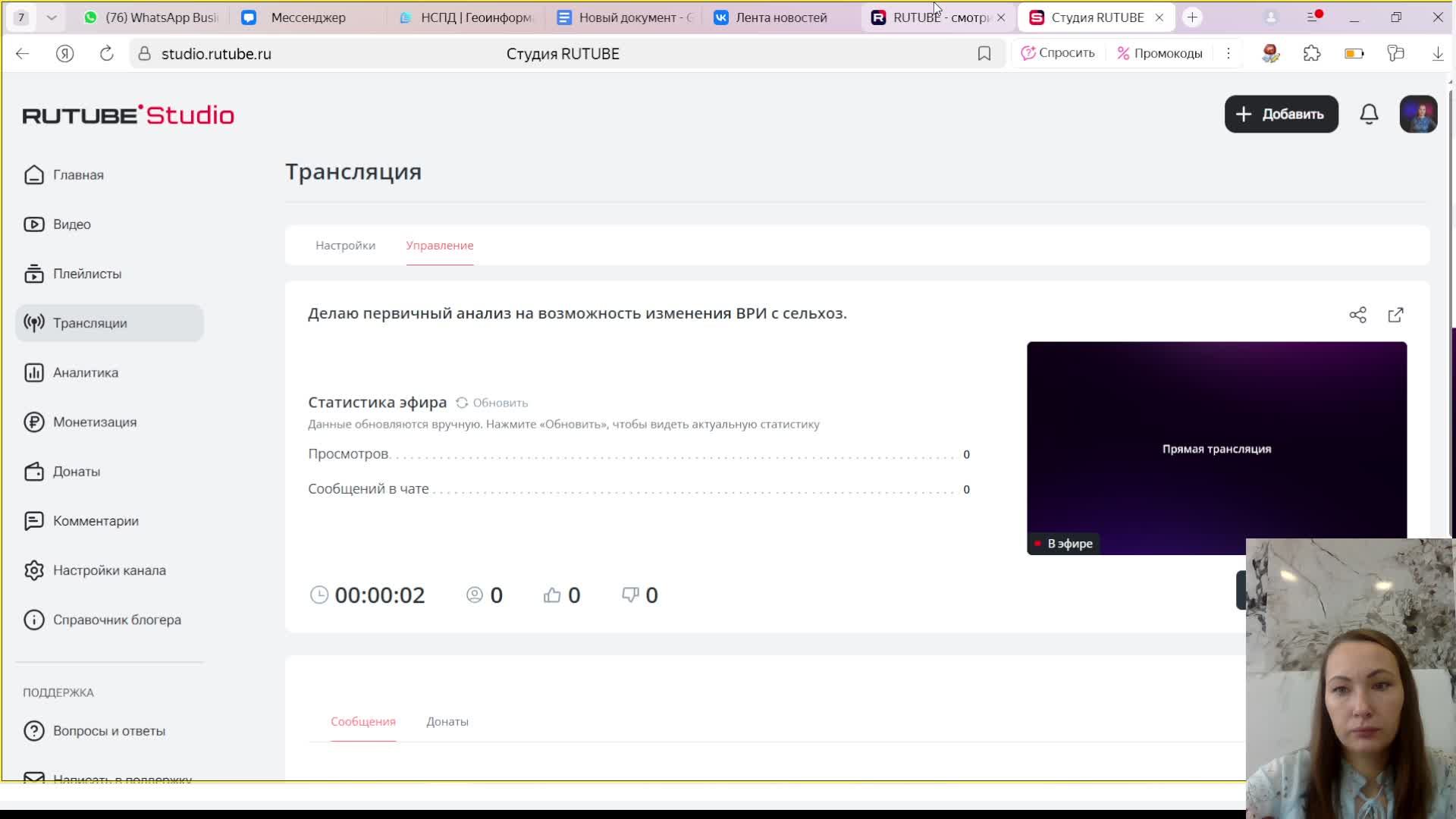Open the three-dot menu near Промокоды

point(1228,54)
